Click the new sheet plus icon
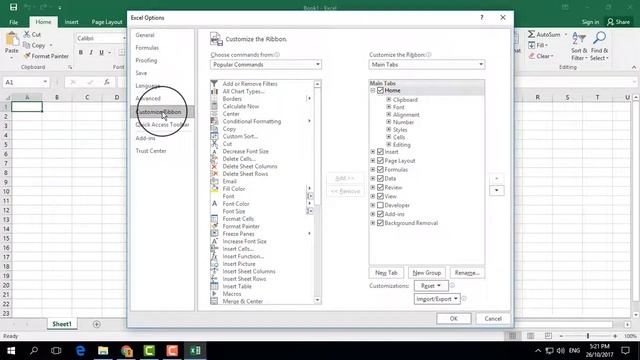Image resolution: width=640 pixels, height=360 pixels. pos(97,324)
